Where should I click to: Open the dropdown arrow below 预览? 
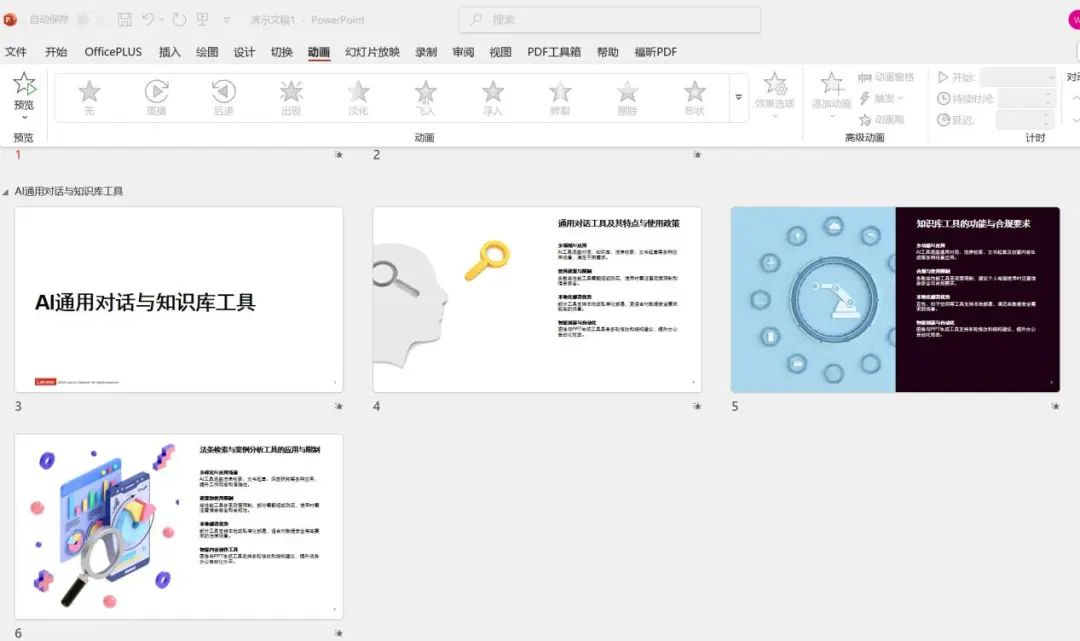(24, 117)
